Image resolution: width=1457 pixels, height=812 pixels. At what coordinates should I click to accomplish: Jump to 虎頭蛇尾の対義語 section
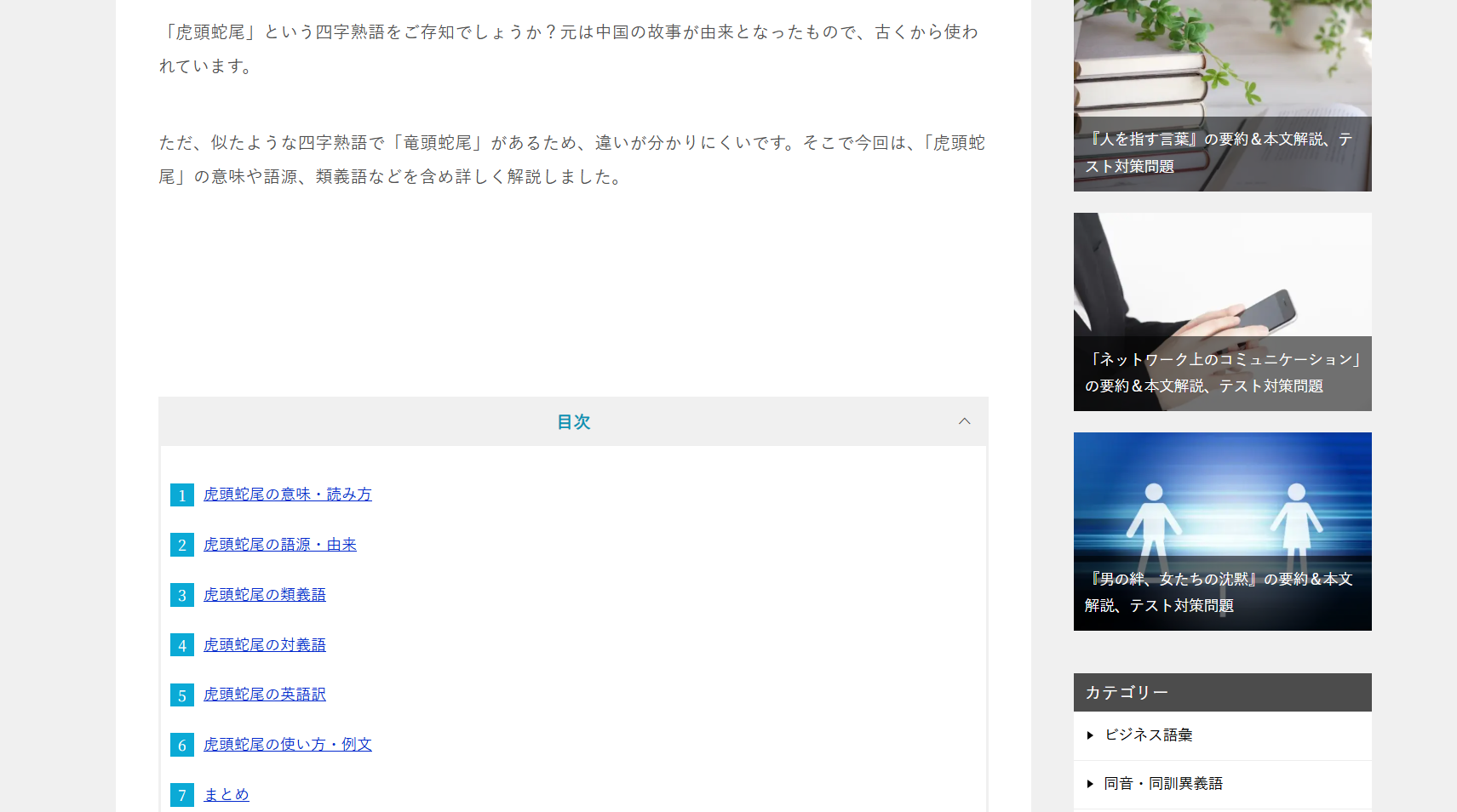265,645
